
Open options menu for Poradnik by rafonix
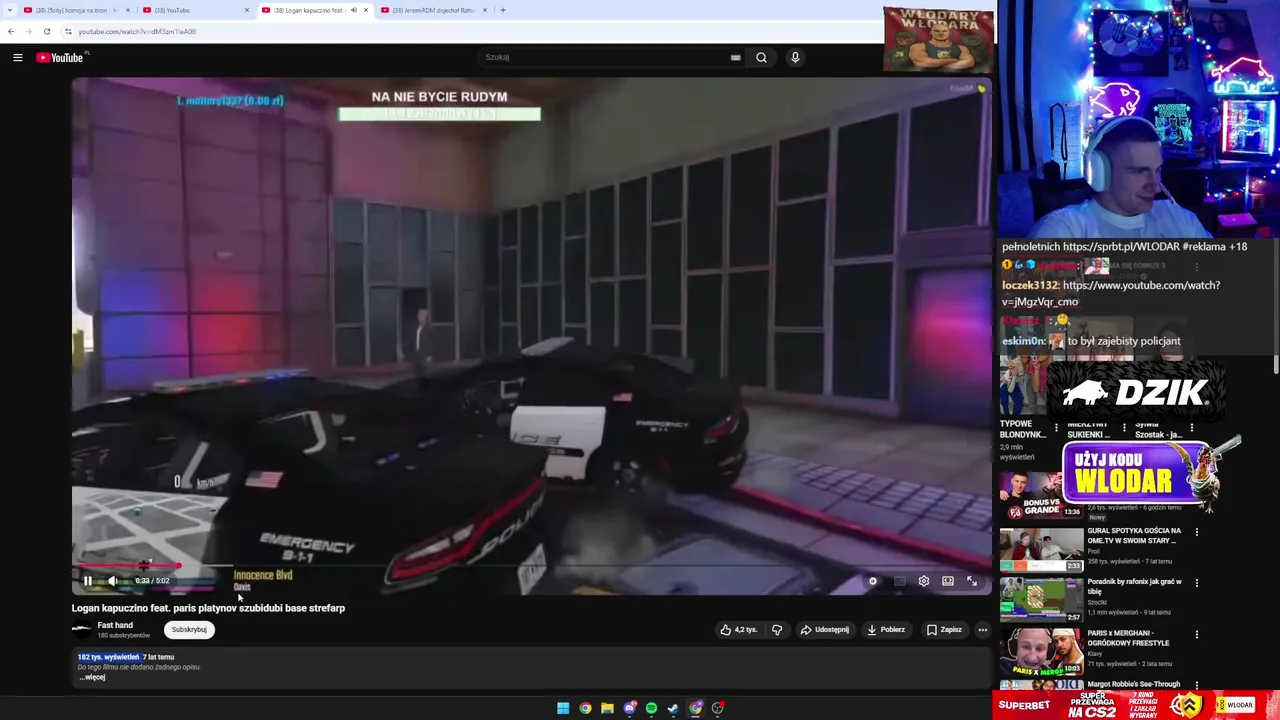coord(1196,583)
